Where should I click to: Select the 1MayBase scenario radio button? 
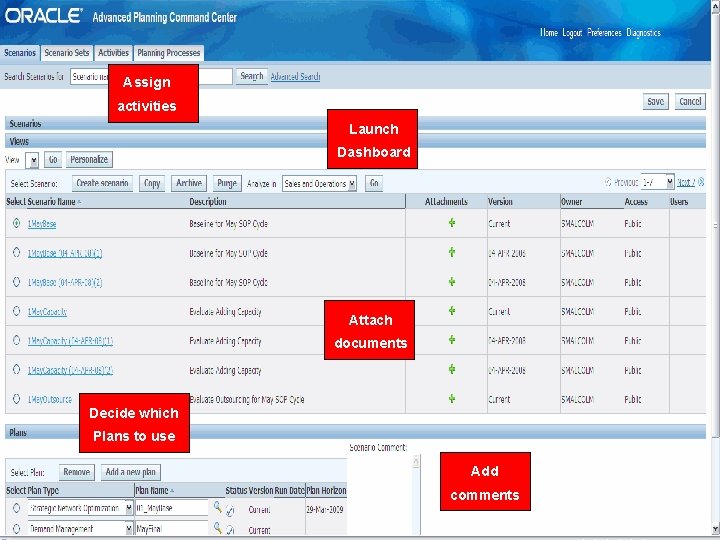(x=17, y=223)
